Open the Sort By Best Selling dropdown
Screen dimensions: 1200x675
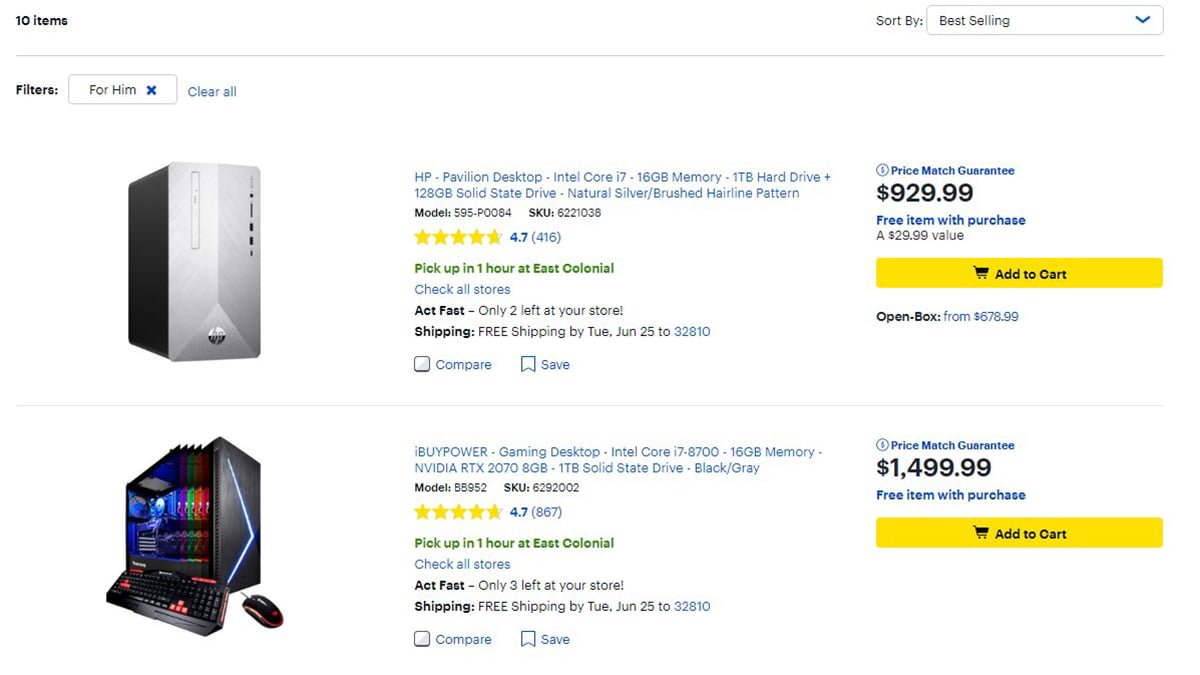click(1044, 20)
